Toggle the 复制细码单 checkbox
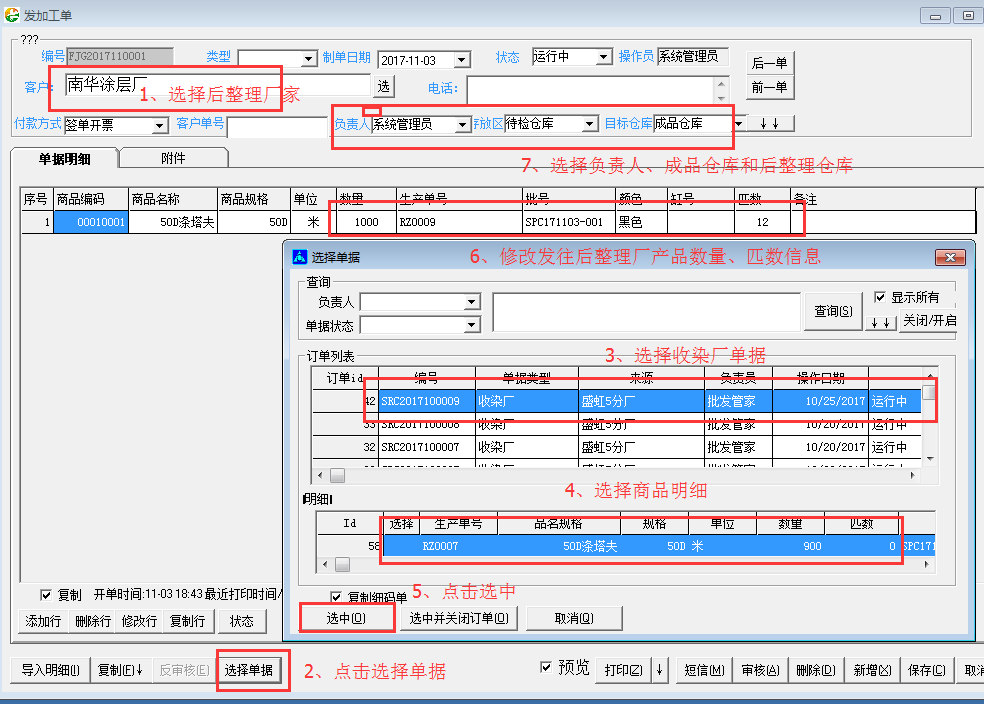Screen dimensions: 984x704 pos(336,597)
